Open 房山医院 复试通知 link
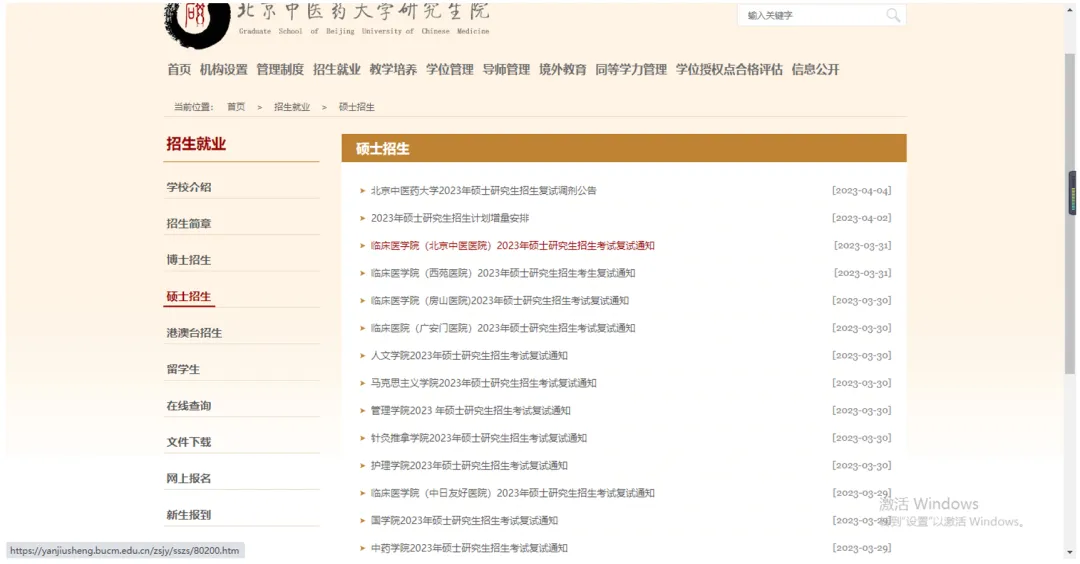Image resolution: width=1080 pixels, height=564 pixels. (x=499, y=301)
